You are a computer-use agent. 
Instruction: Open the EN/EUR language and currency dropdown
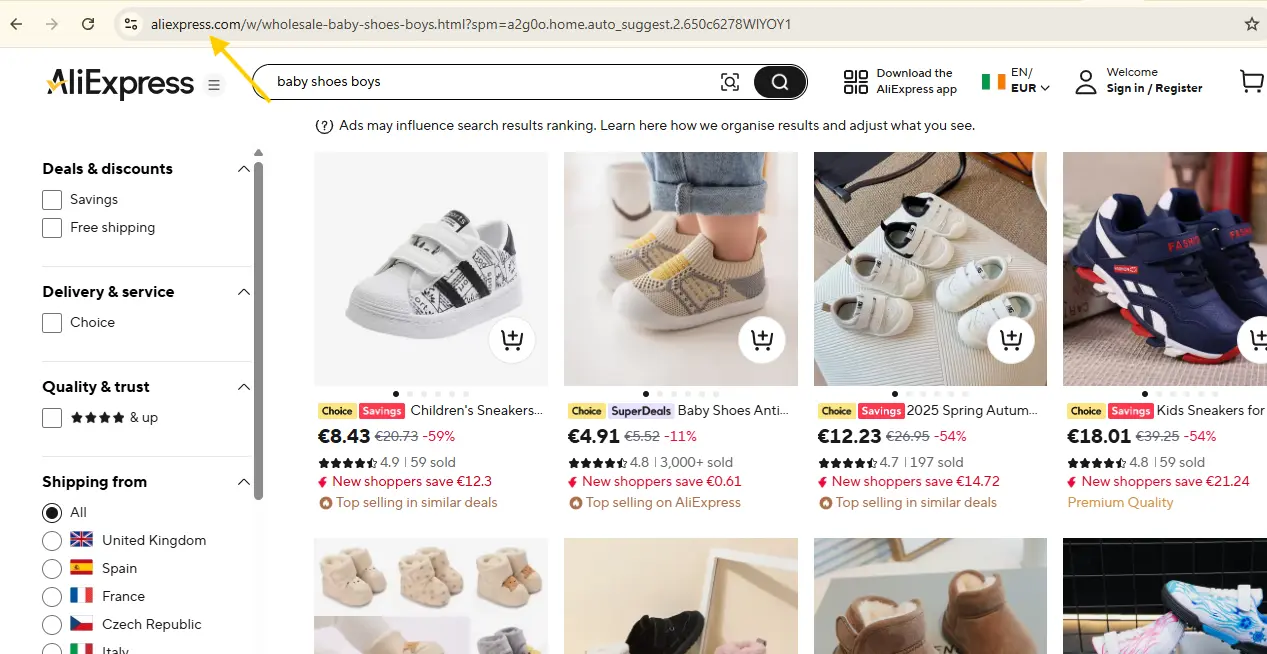click(x=1020, y=81)
